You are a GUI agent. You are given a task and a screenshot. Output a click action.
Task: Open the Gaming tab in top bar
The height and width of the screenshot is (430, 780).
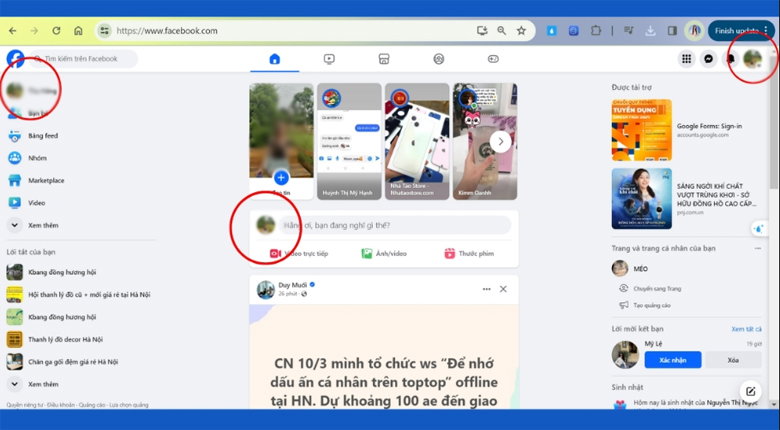pyautogui.click(x=493, y=59)
